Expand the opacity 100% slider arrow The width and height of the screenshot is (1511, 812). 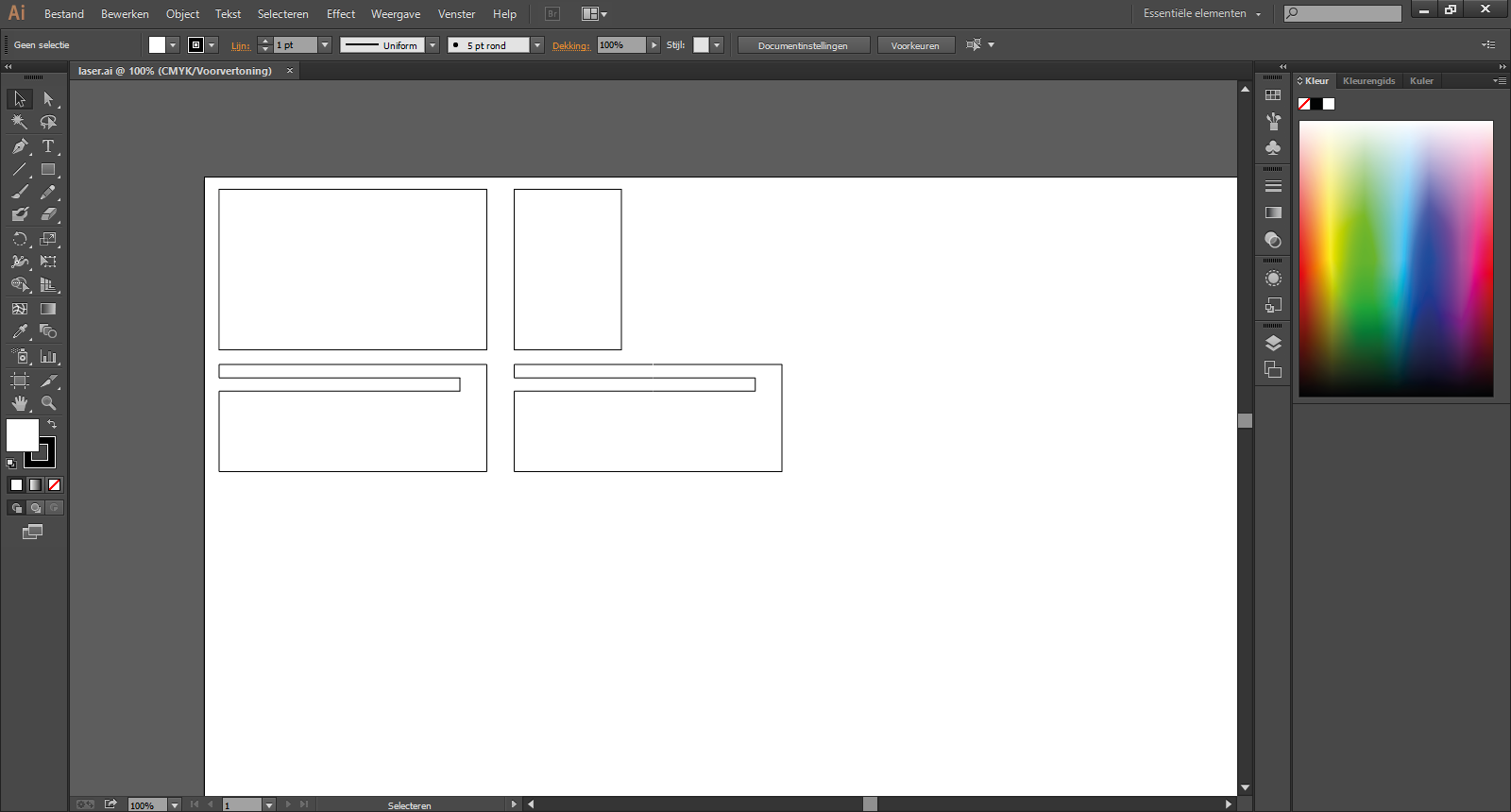click(x=654, y=45)
